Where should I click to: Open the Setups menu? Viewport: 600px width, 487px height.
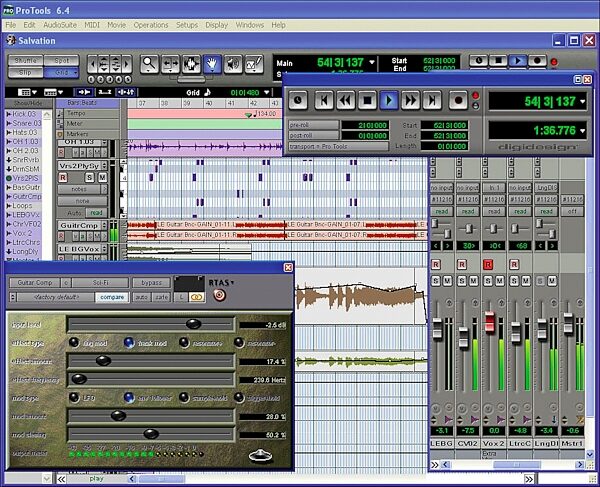pyautogui.click(x=187, y=25)
